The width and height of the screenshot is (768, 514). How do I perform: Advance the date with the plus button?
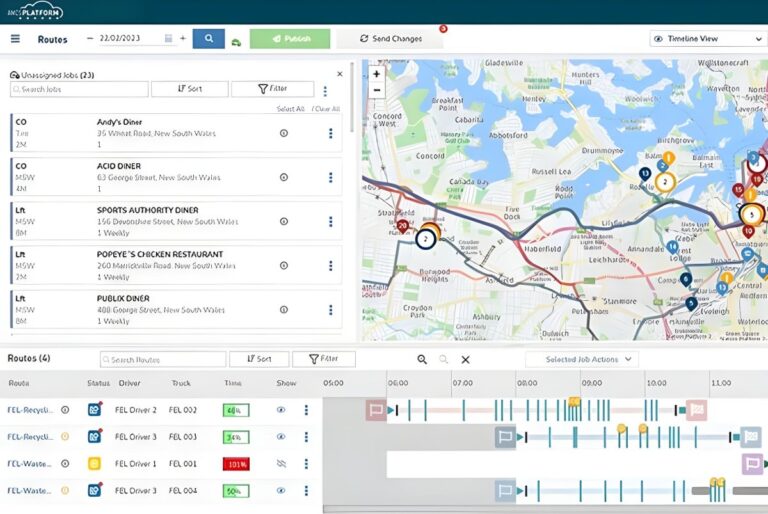pos(183,38)
